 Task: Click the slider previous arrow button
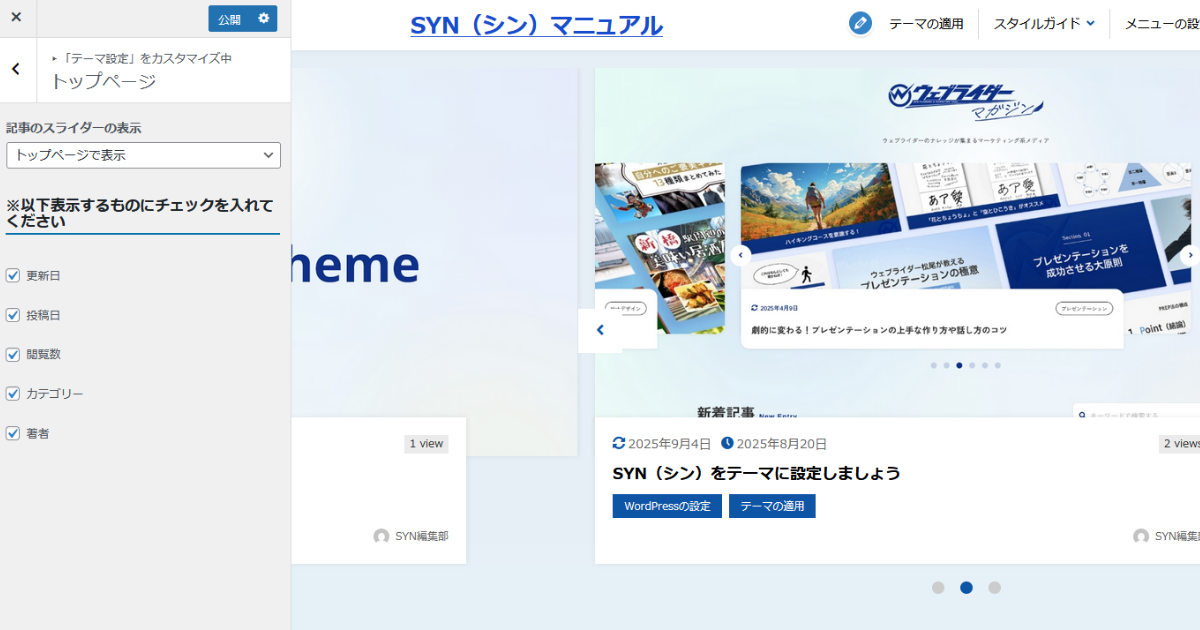(x=600, y=330)
